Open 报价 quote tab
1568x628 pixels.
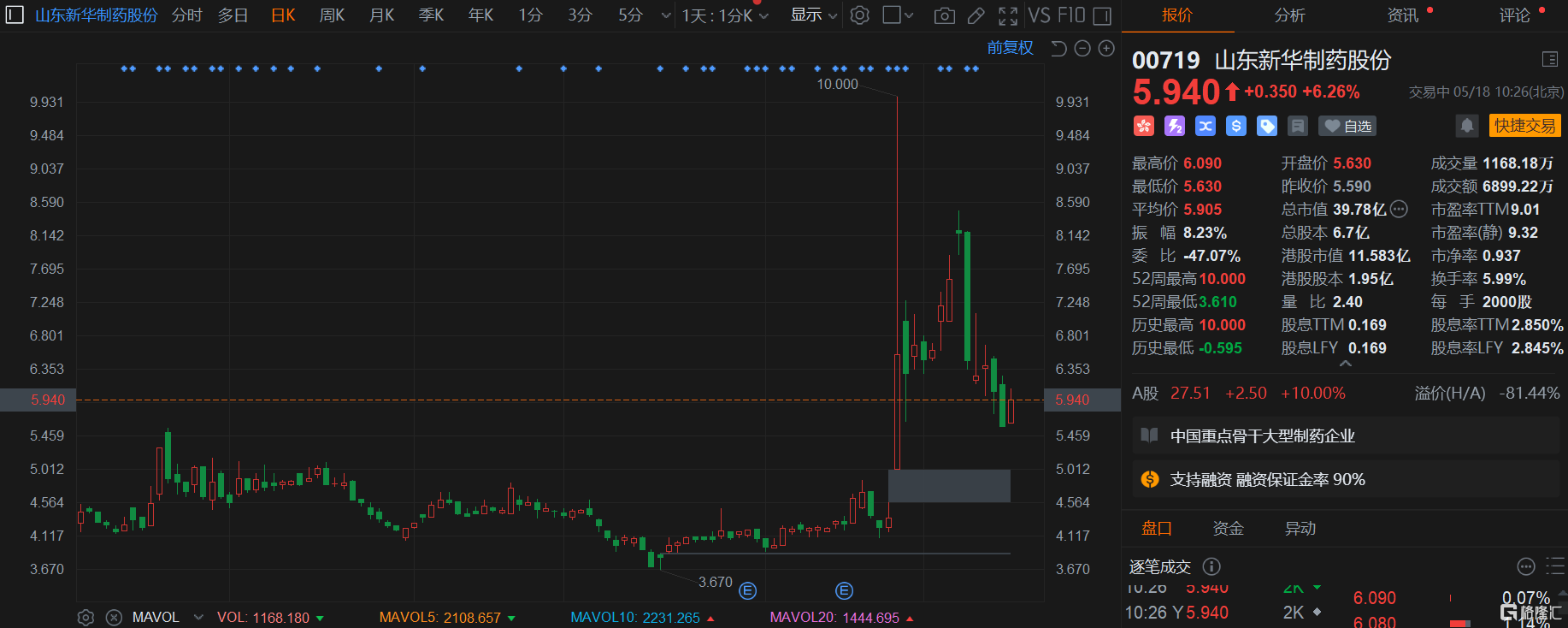[x=1177, y=15]
